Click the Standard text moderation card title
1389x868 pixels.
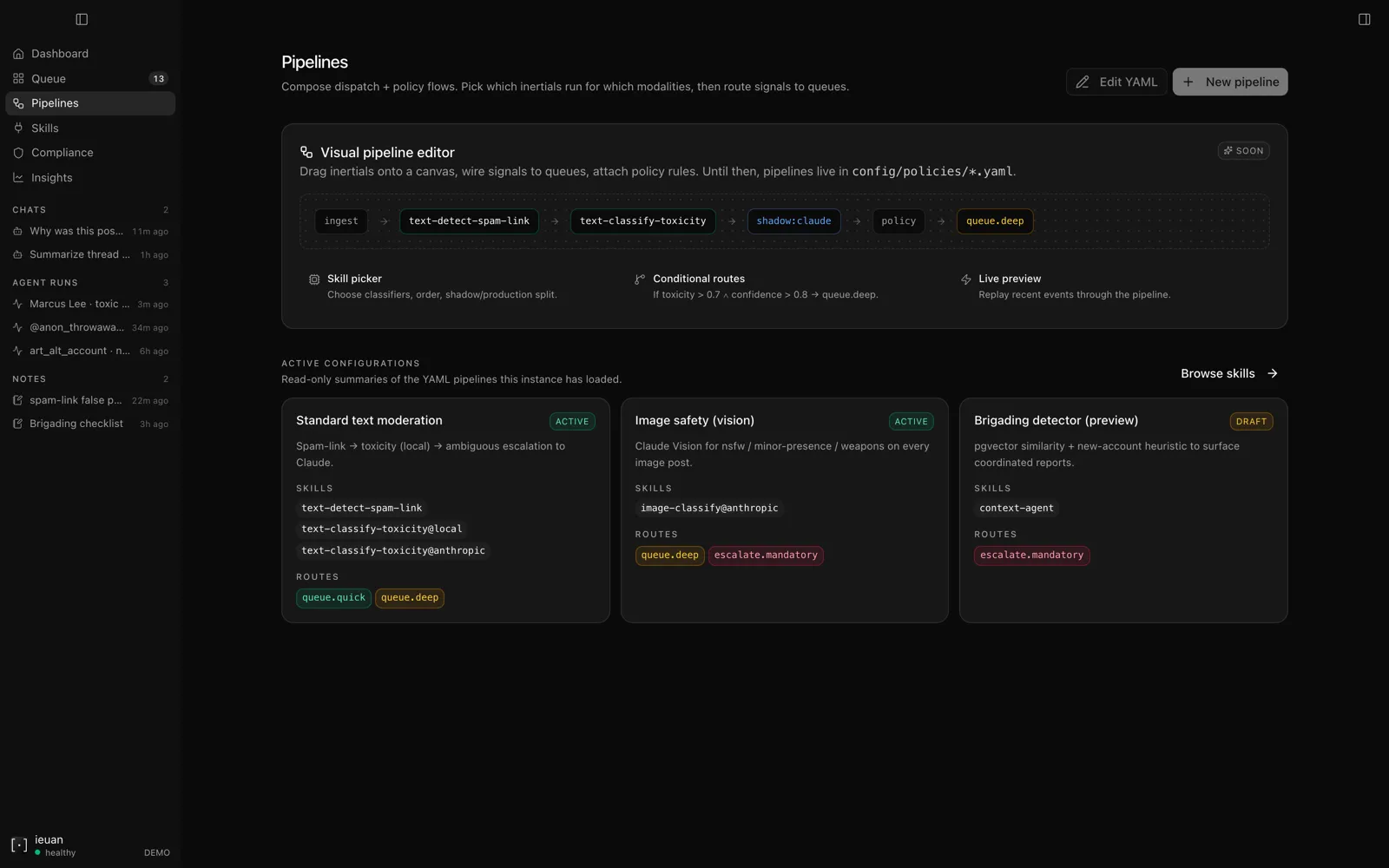click(369, 420)
